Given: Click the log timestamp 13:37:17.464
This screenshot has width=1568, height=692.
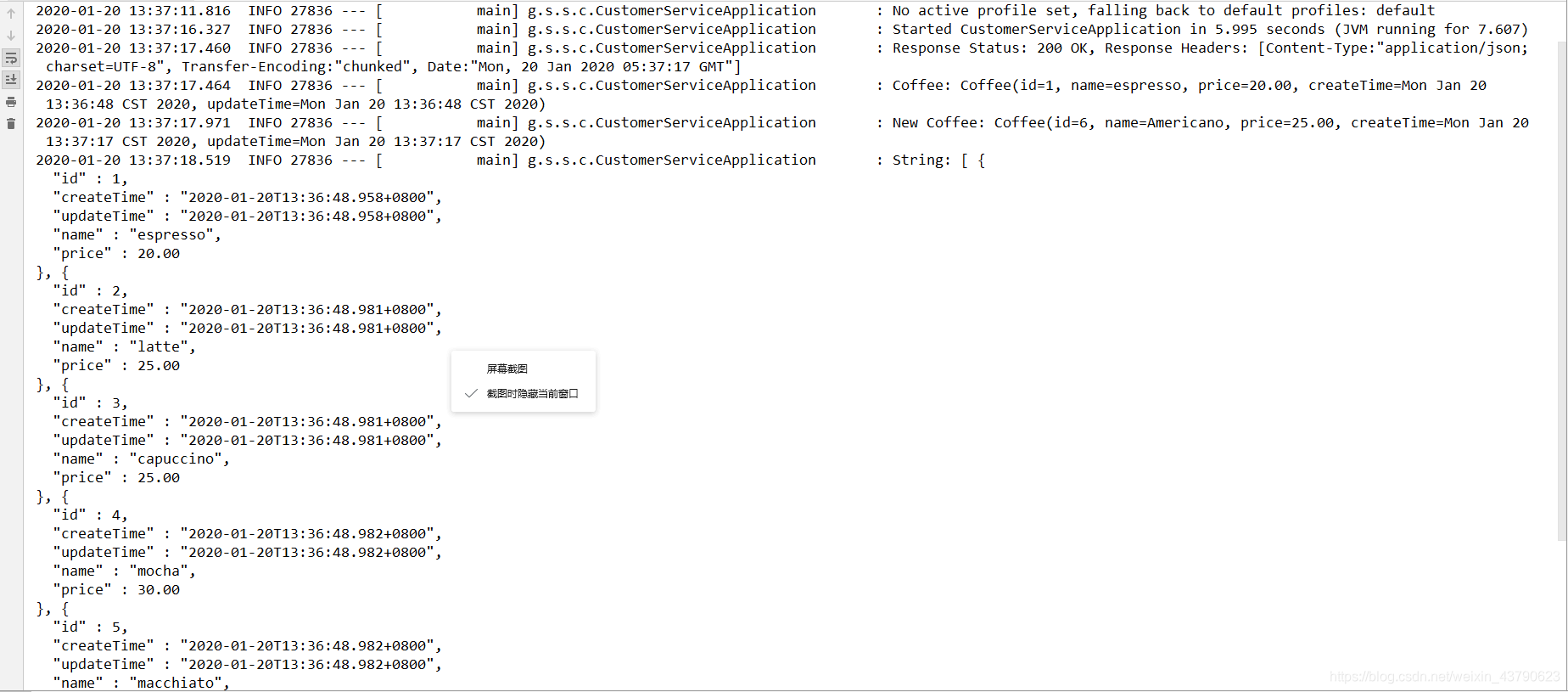Looking at the screenshot, I should (x=179, y=85).
